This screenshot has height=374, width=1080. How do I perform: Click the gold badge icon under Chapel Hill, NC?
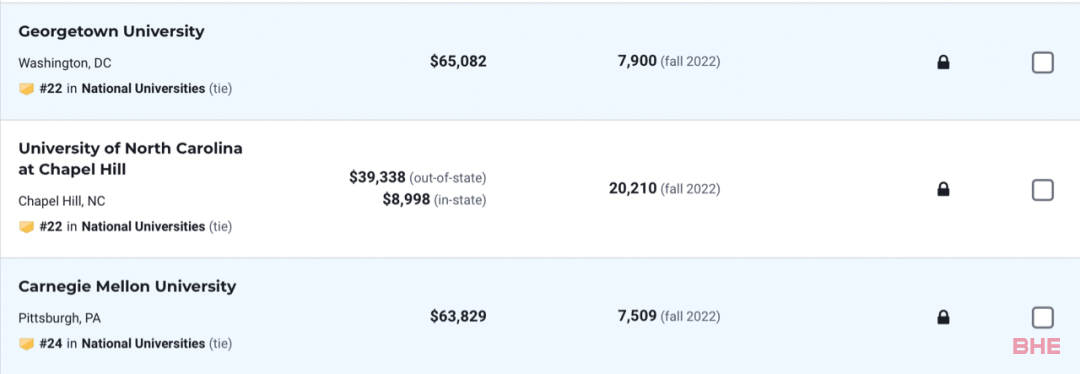pyautogui.click(x=26, y=227)
